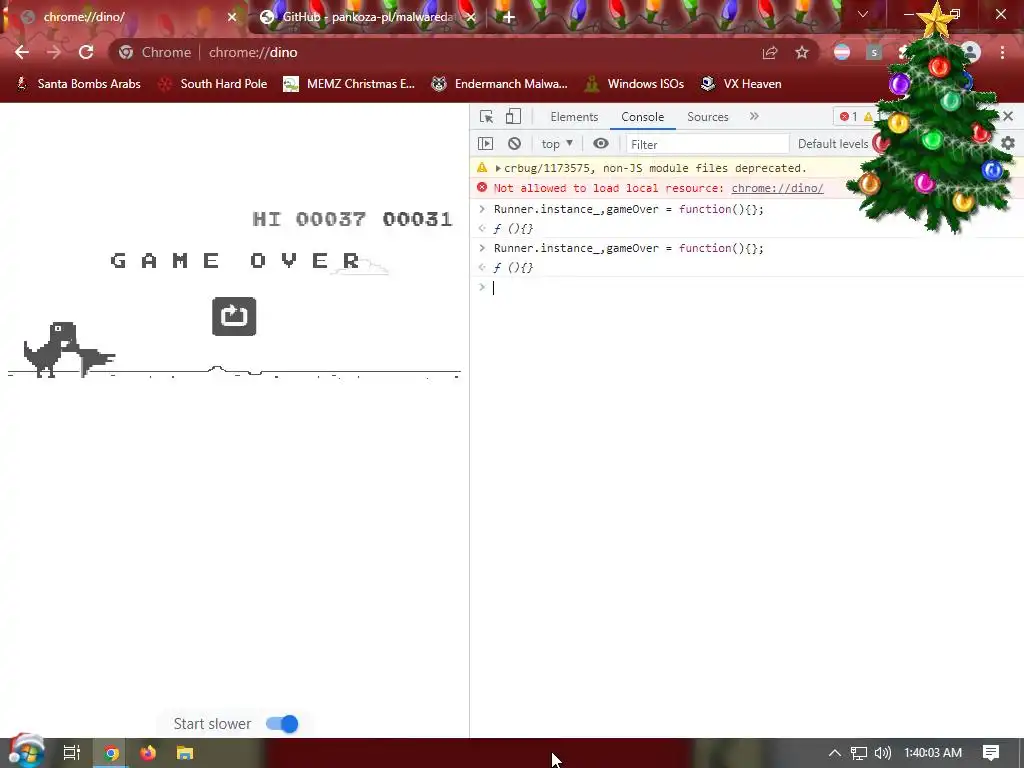The height and width of the screenshot is (768, 1024).
Task: Open Endermanch Malware bookmark
Action: point(500,84)
